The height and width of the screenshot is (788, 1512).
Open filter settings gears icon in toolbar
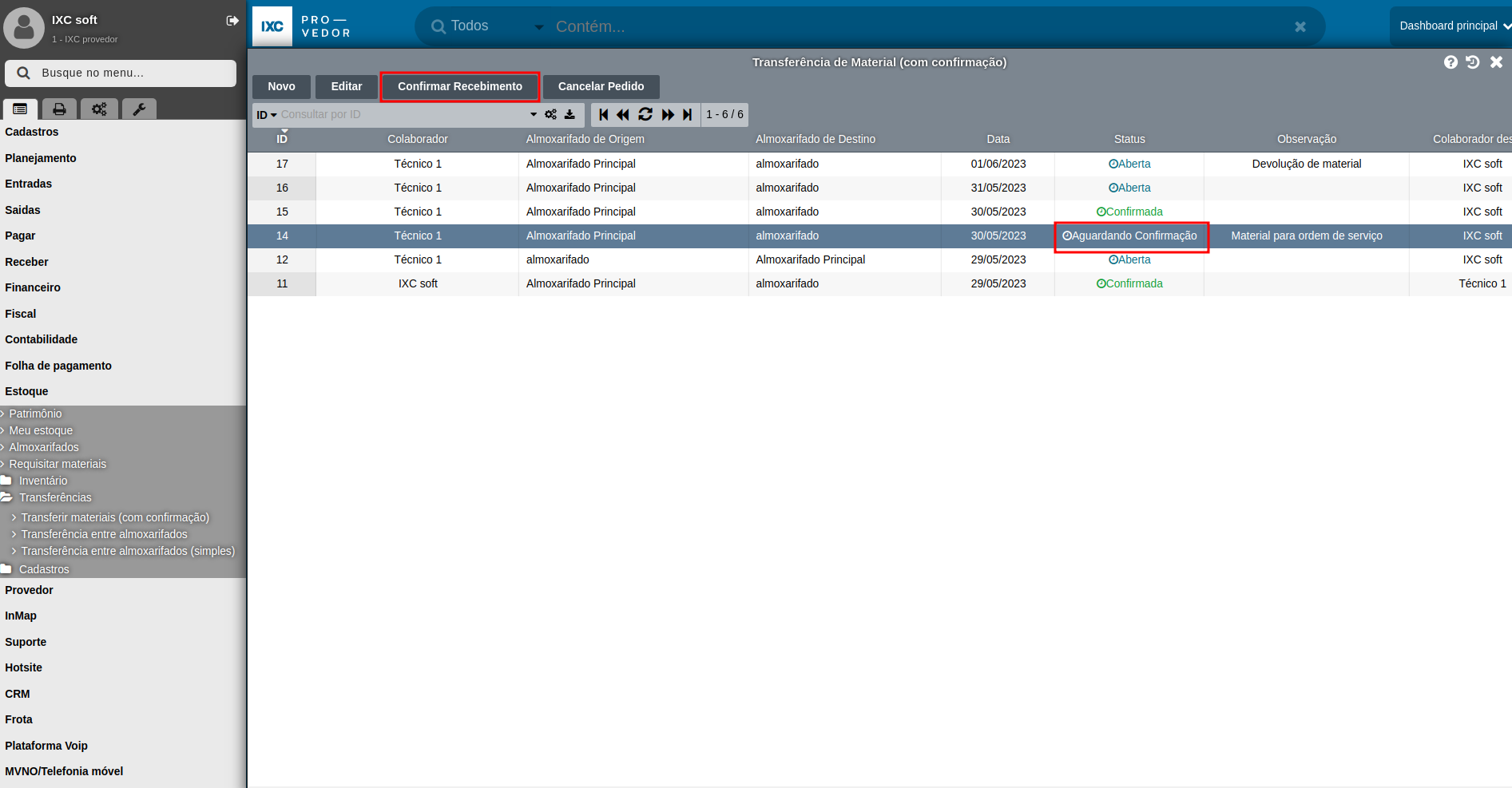[x=550, y=115]
